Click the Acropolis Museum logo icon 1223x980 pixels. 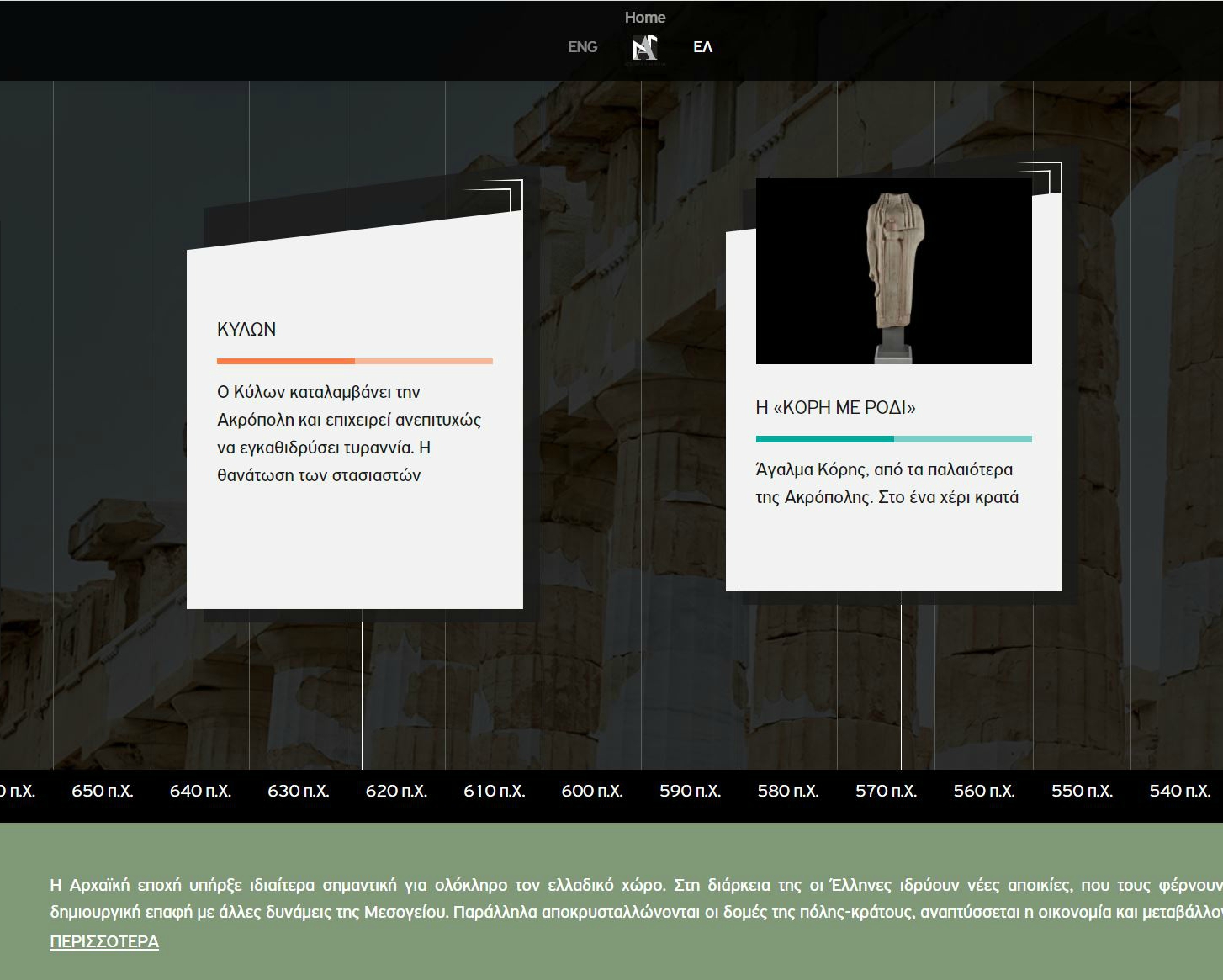click(x=644, y=48)
